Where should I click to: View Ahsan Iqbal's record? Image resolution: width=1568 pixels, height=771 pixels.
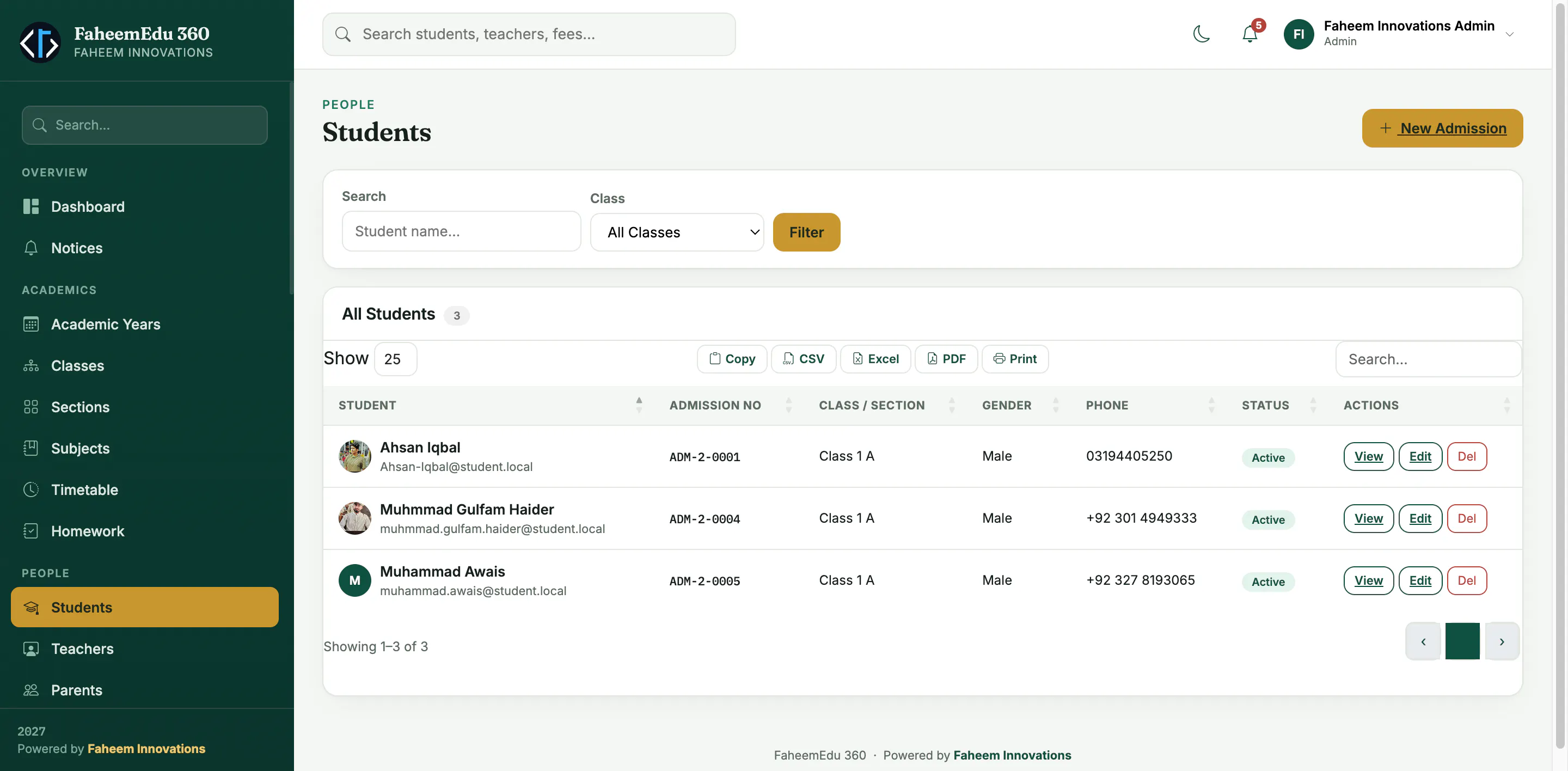click(1368, 456)
